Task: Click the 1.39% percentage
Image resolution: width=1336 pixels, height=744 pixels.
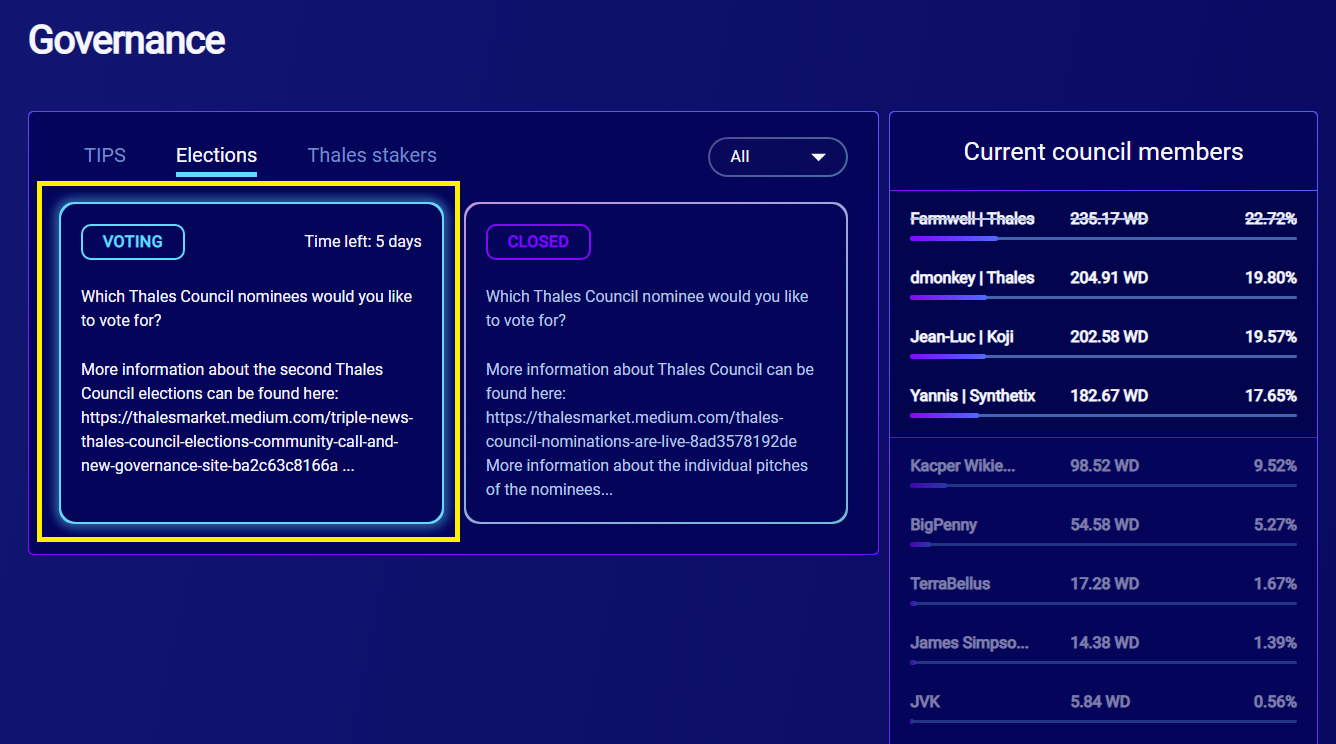Action: click(x=1275, y=643)
